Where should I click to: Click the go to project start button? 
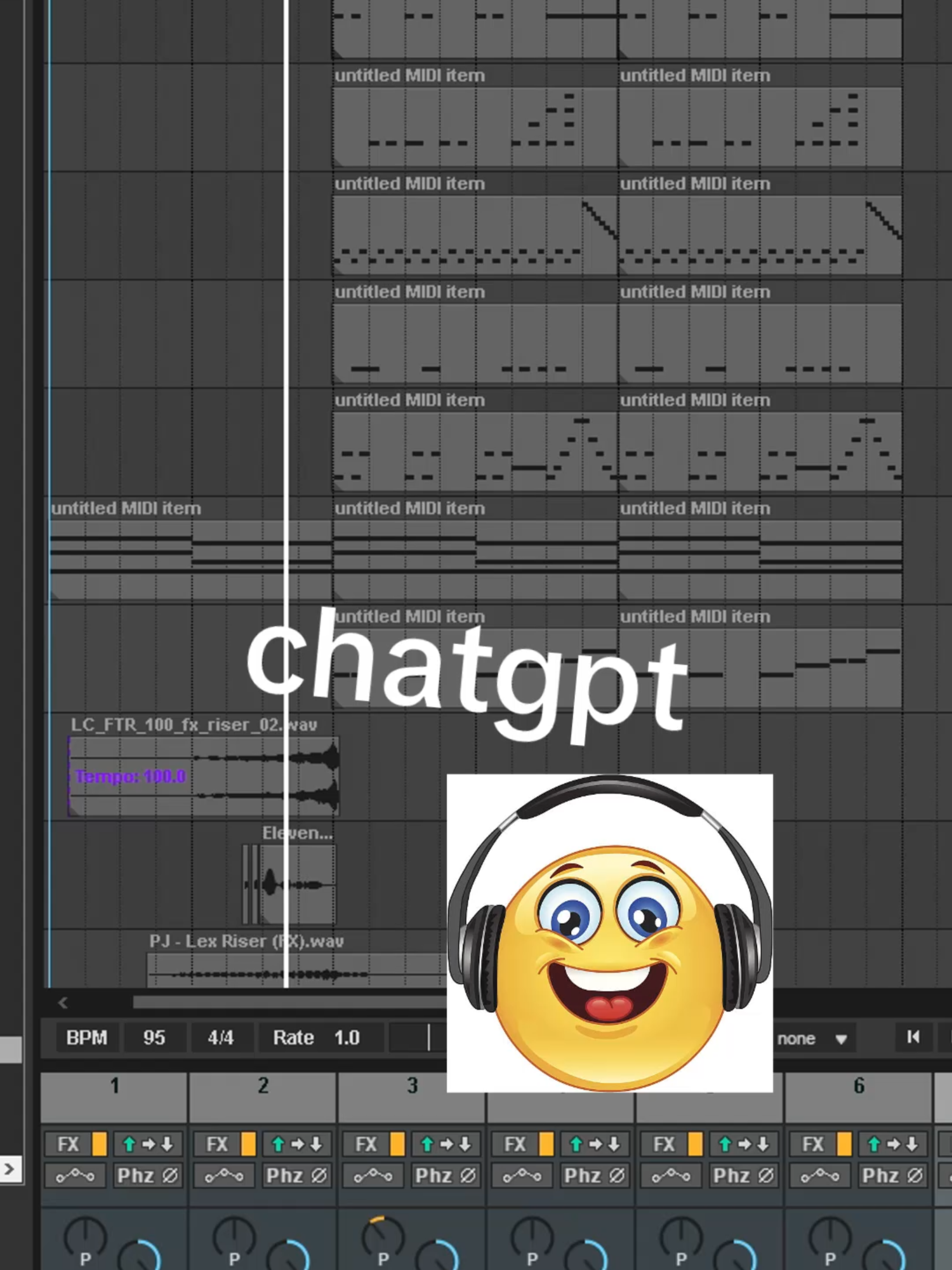[913, 1037]
